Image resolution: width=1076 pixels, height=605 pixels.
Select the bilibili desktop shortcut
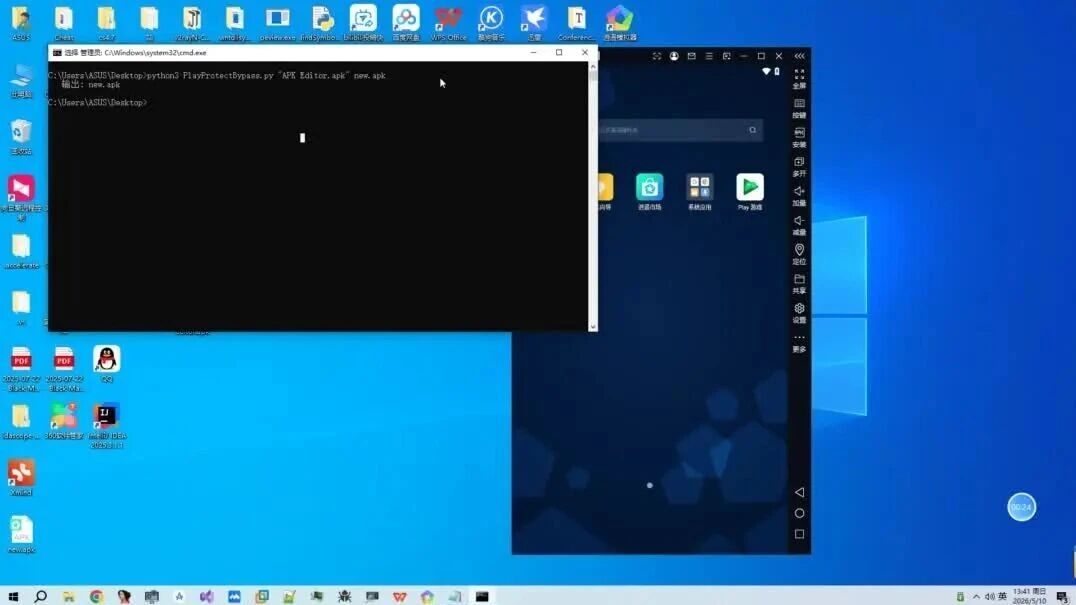point(363,23)
